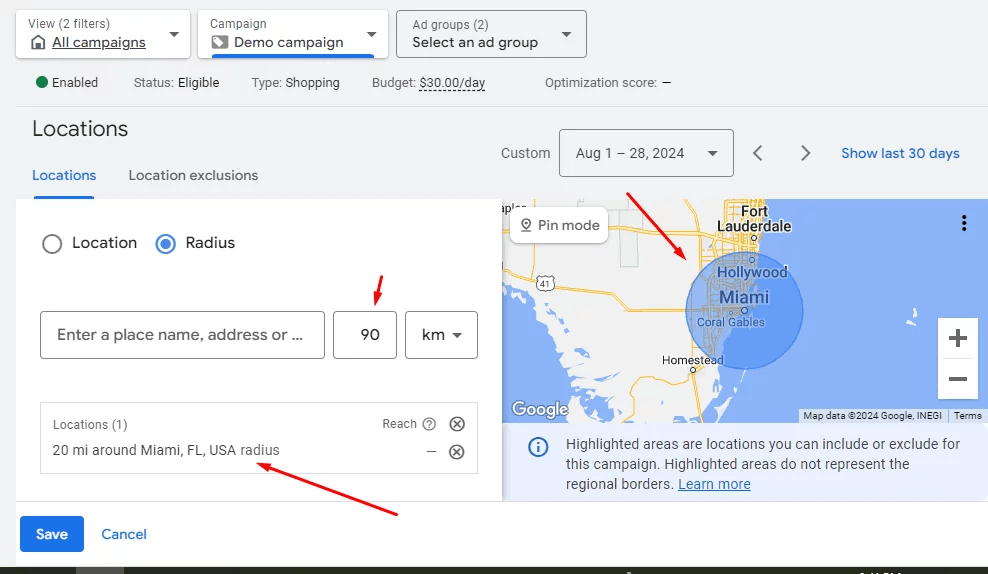
Task: Toggle Pin mode on the map
Action: 560,225
